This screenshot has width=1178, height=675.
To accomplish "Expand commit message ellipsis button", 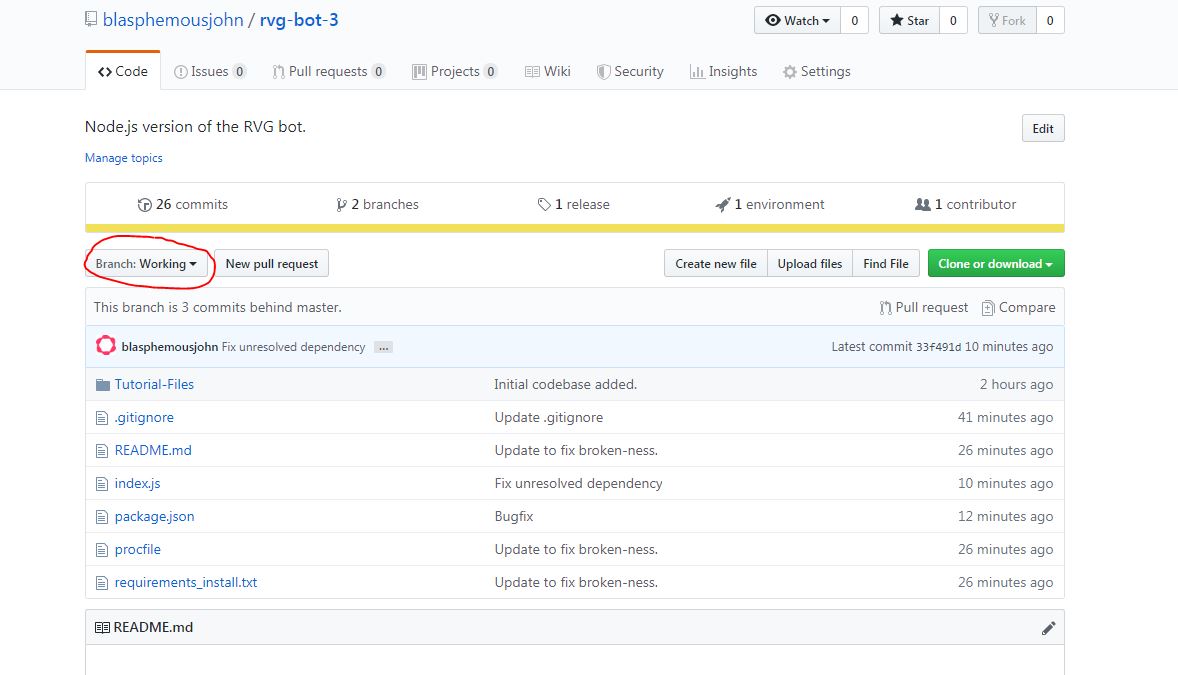I will coord(384,347).
